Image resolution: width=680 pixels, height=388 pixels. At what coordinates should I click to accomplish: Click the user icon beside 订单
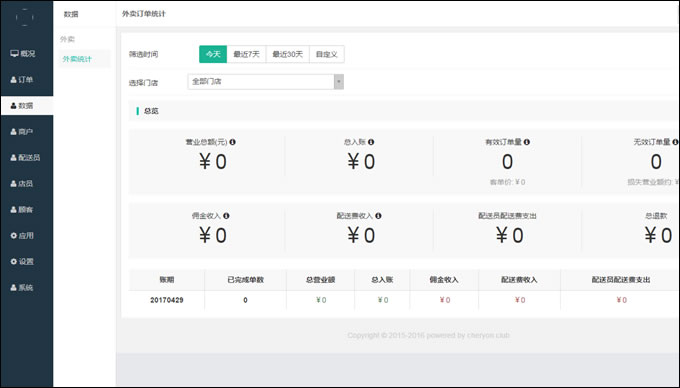13,80
